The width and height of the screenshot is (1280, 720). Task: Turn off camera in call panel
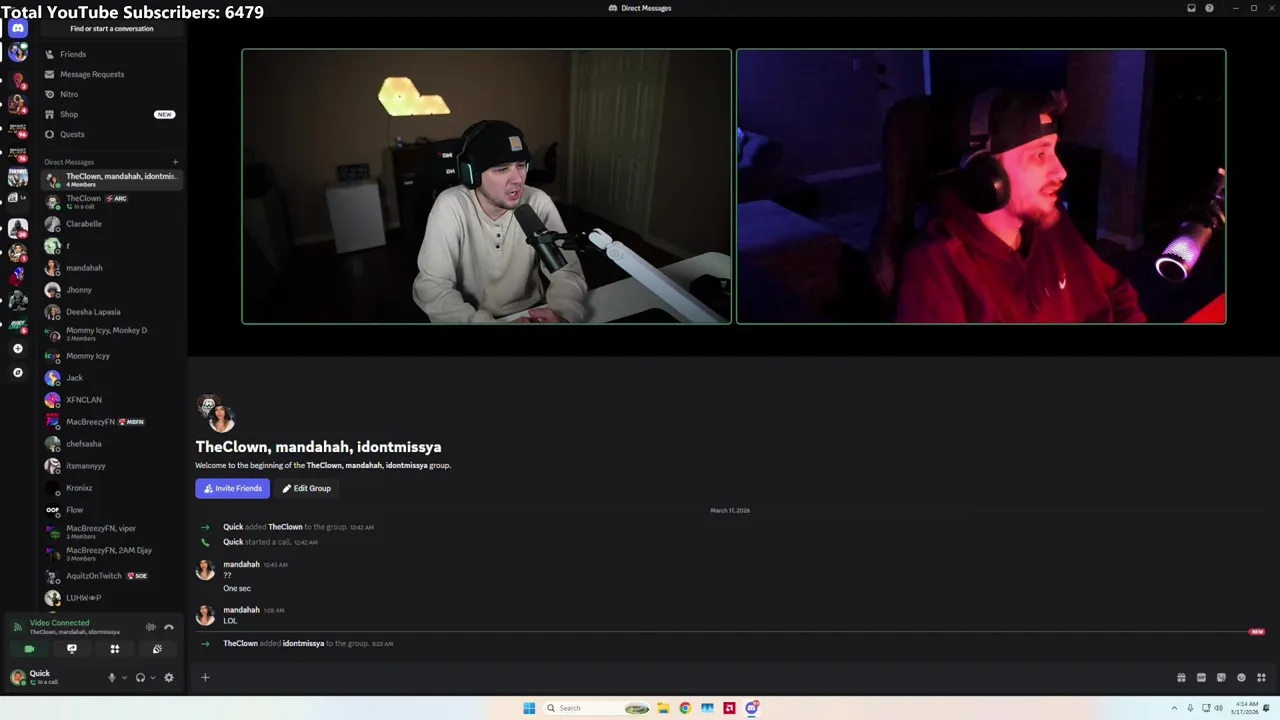[29, 649]
